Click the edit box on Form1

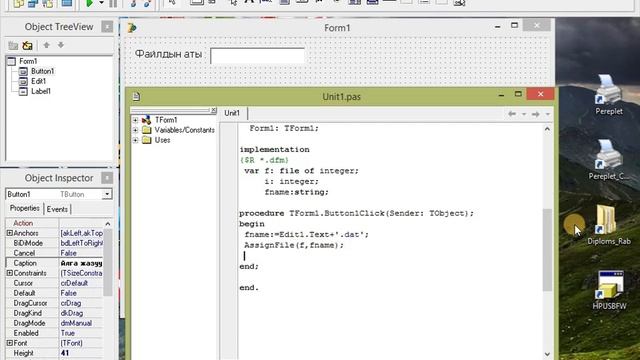coord(257,56)
